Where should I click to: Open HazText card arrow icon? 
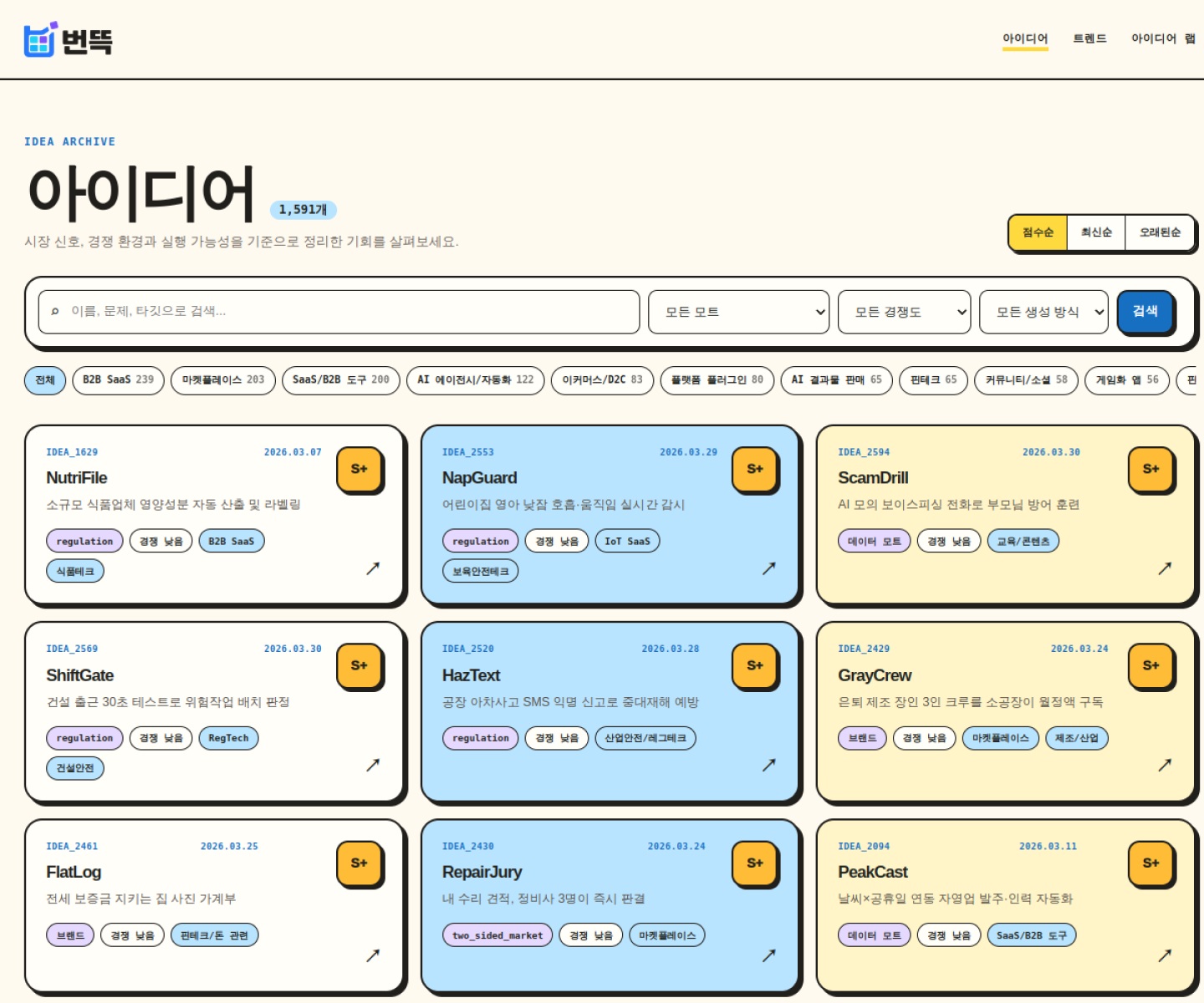coord(769,765)
